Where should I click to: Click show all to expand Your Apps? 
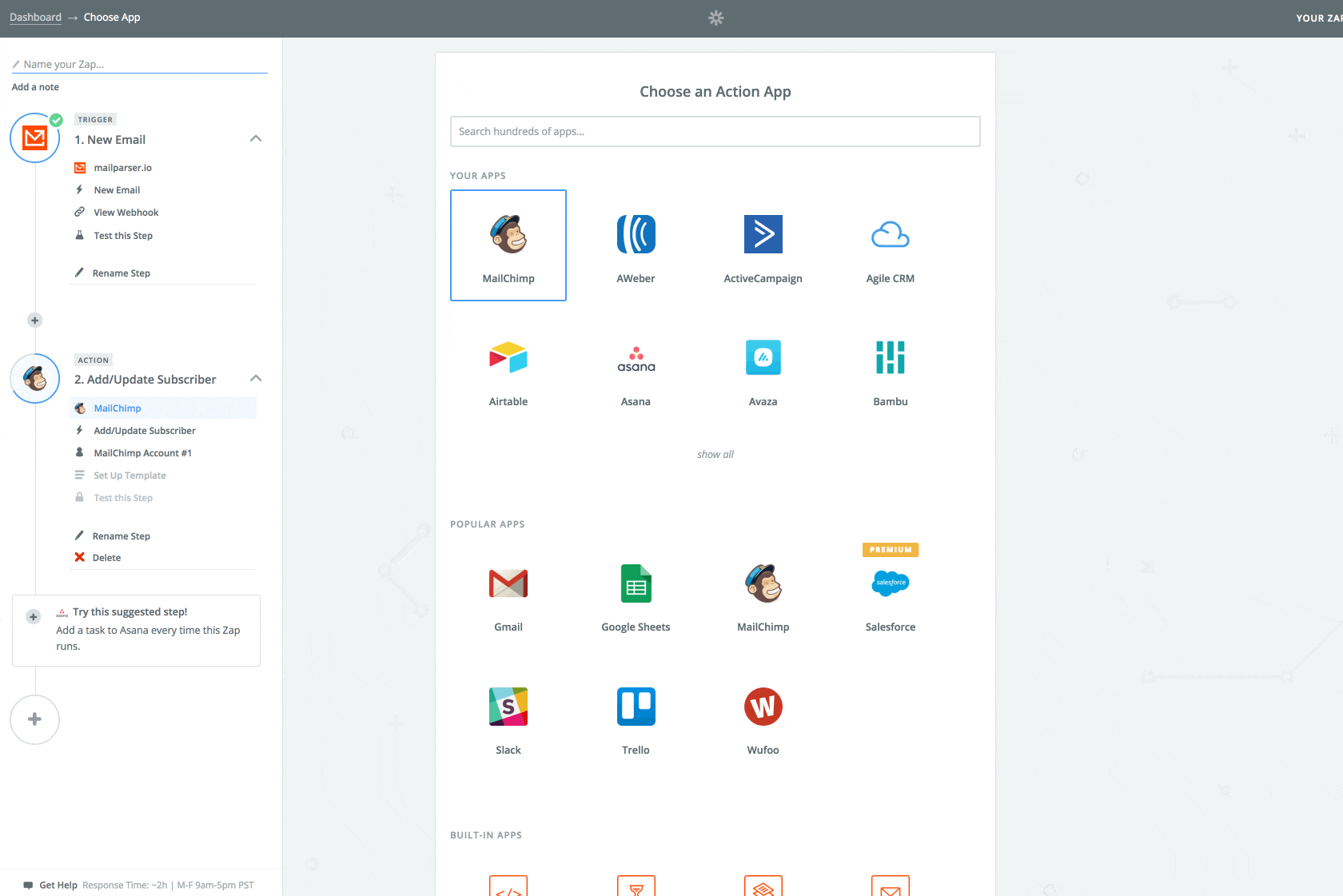click(x=715, y=455)
